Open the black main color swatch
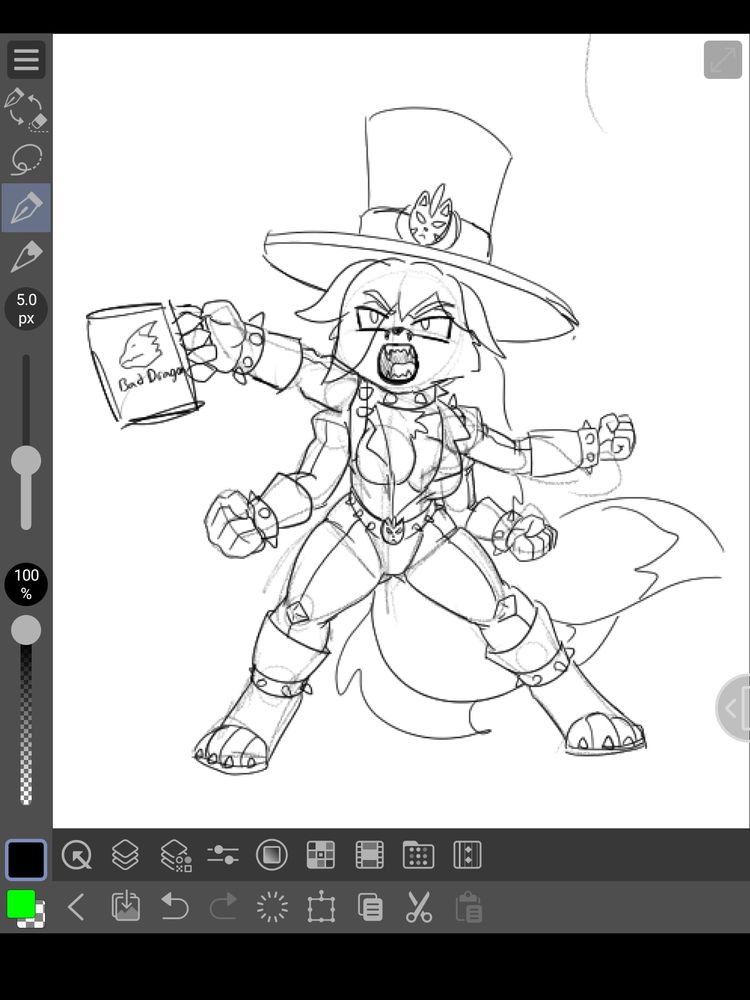Screen dimensions: 750x1000 tap(26, 860)
